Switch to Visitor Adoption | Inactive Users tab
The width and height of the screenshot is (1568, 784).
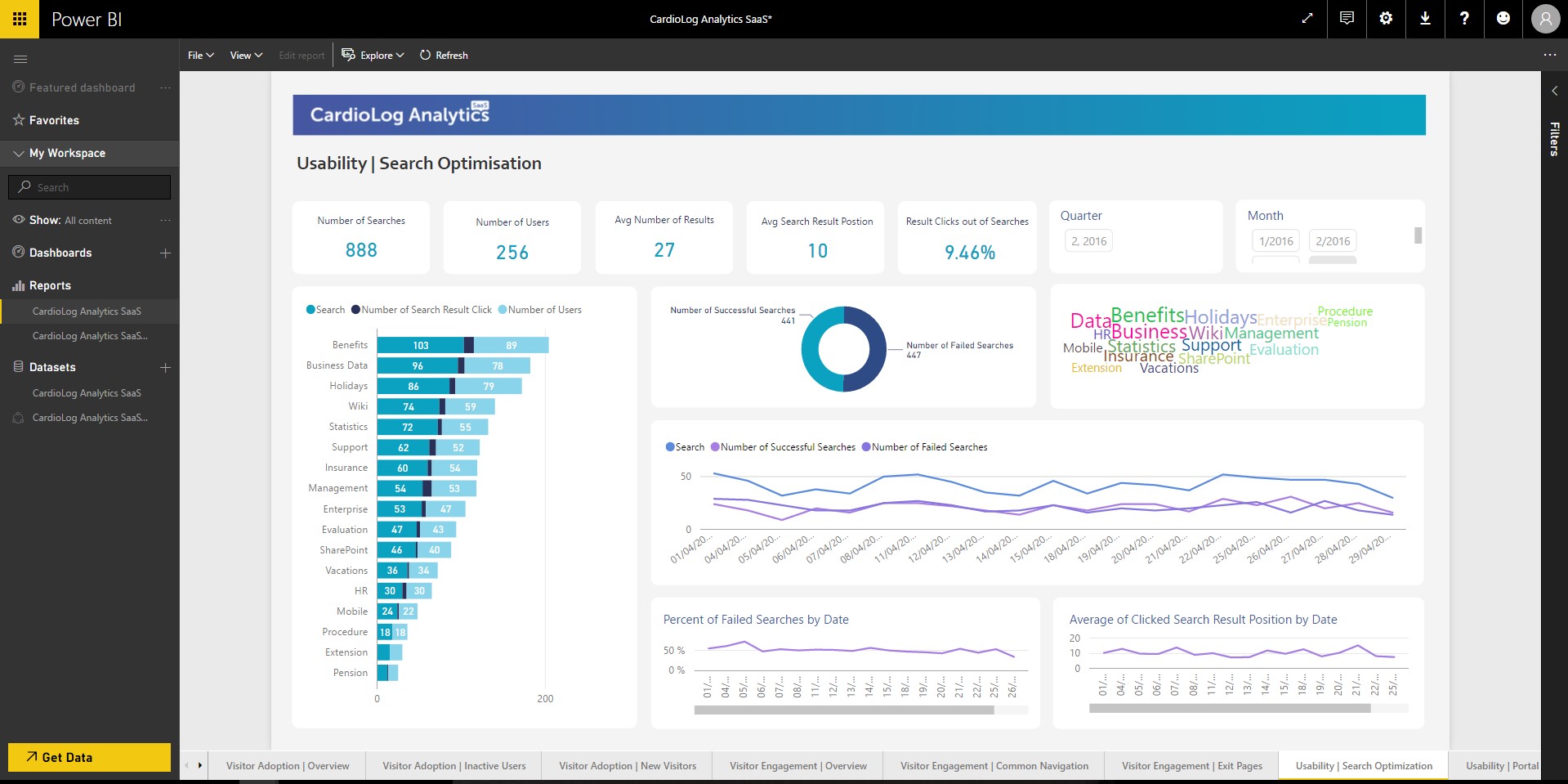click(454, 766)
